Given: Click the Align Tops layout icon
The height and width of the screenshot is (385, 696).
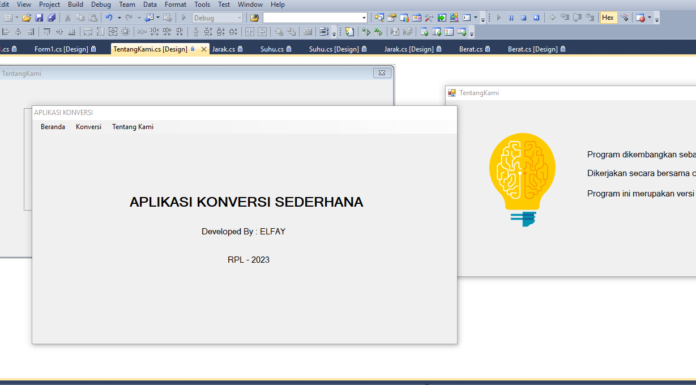Looking at the screenshot, I should tap(47, 32).
